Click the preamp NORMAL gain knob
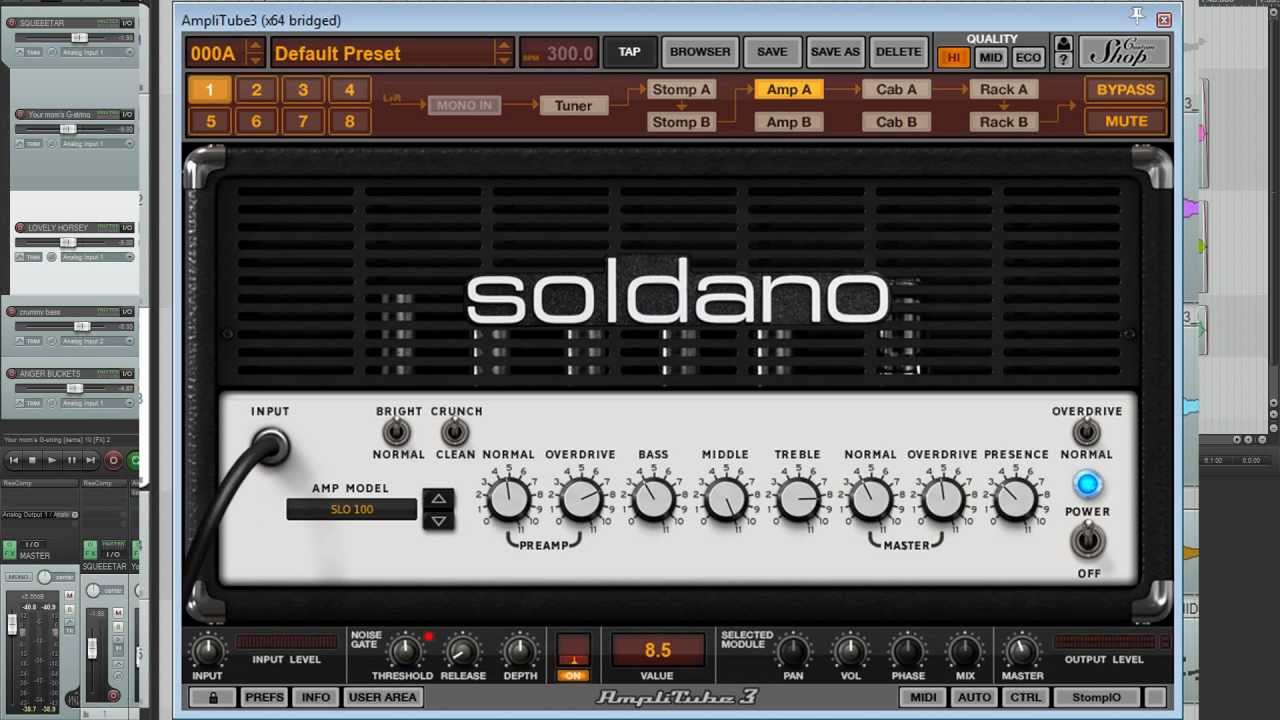This screenshot has height=720, width=1280. click(x=508, y=499)
